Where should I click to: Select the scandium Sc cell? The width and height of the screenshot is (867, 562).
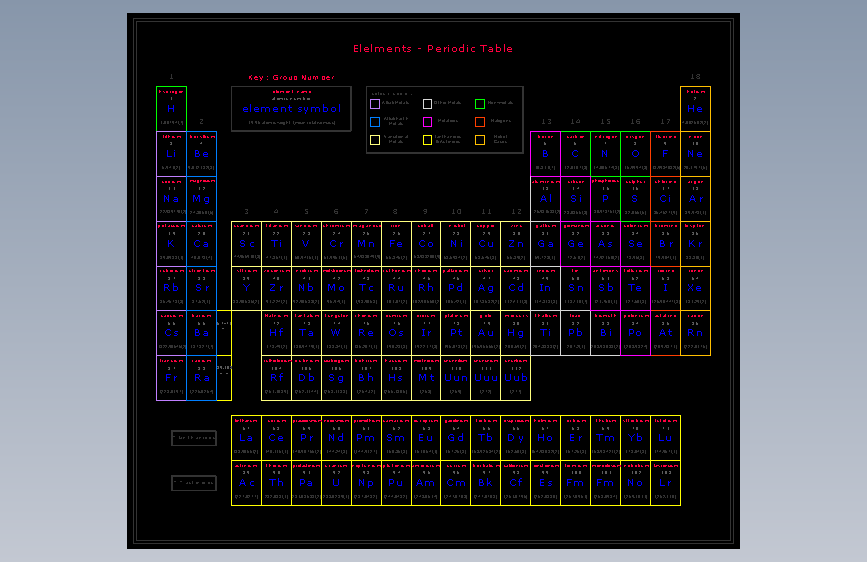pyautogui.click(x=247, y=243)
